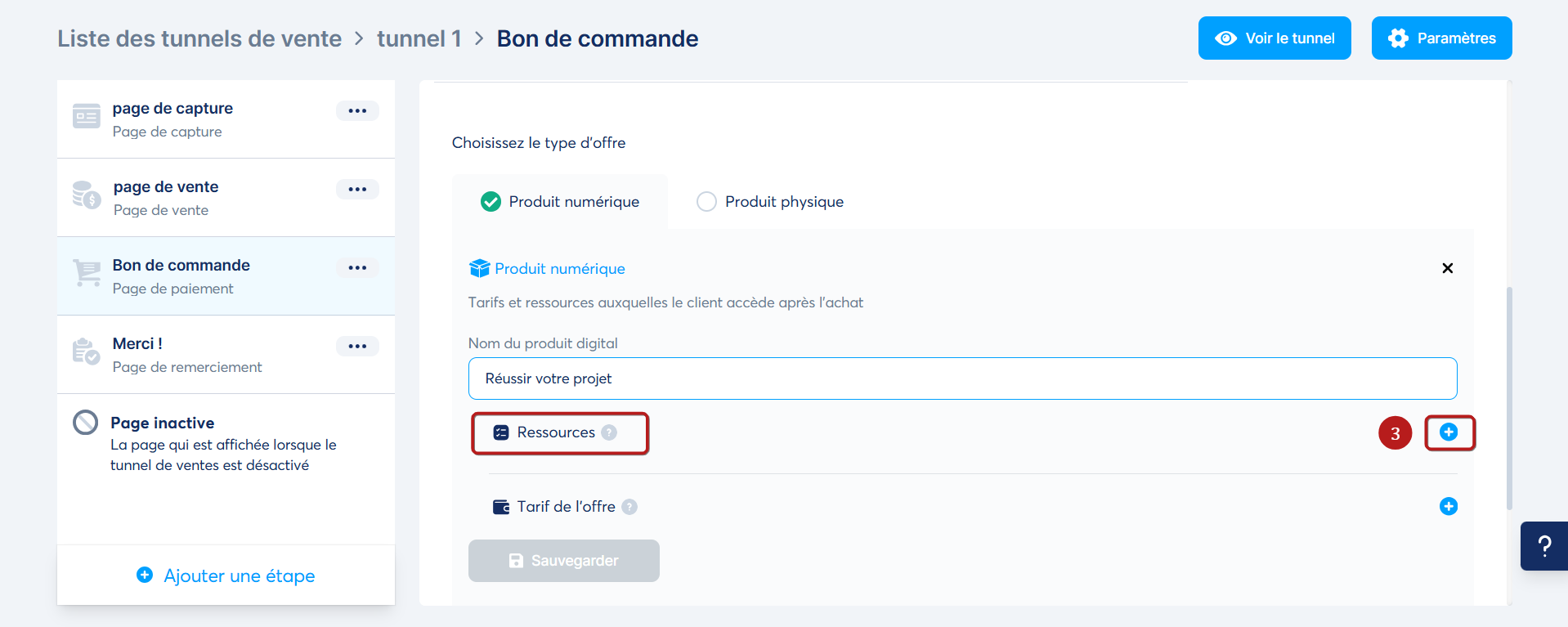The height and width of the screenshot is (627, 1568).
Task: Click the Merci page clipboard icon
Action: pyautogui.click(x=87, y=352)
